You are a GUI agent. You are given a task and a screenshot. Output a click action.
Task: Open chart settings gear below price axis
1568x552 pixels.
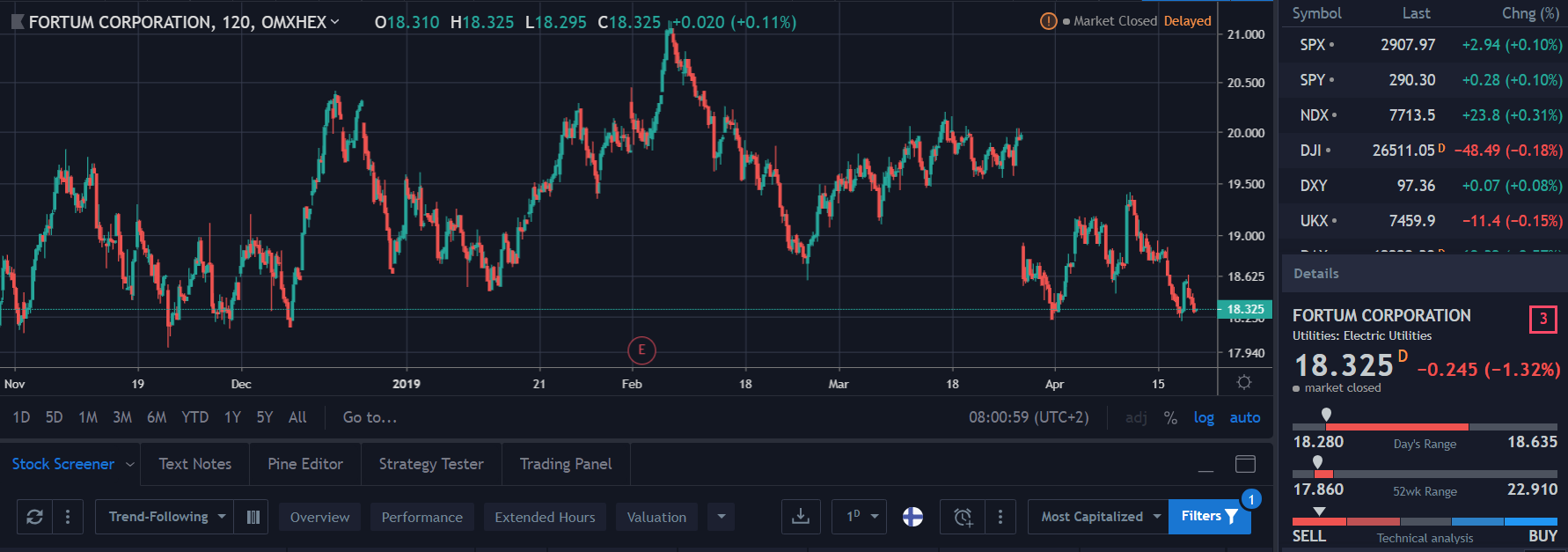(1243, 383)
